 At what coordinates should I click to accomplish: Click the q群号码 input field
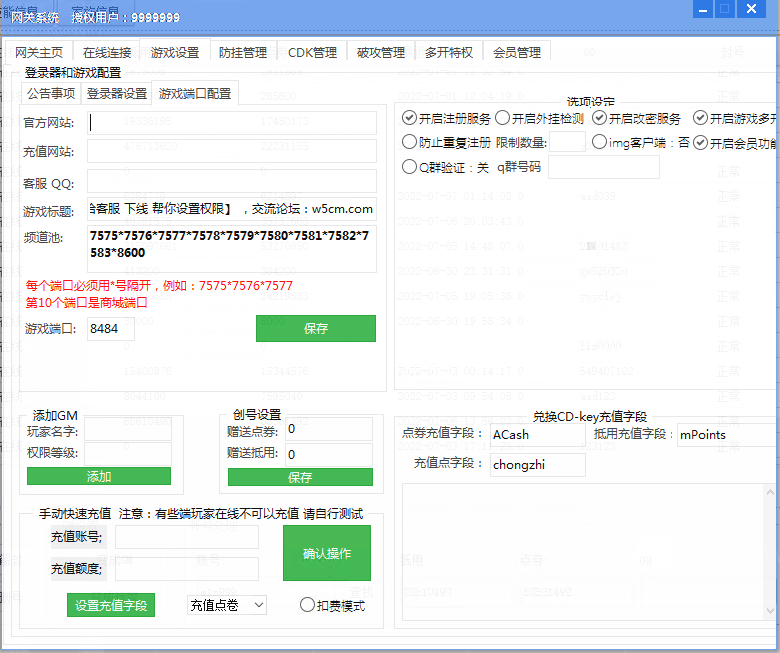pos(604,167)
